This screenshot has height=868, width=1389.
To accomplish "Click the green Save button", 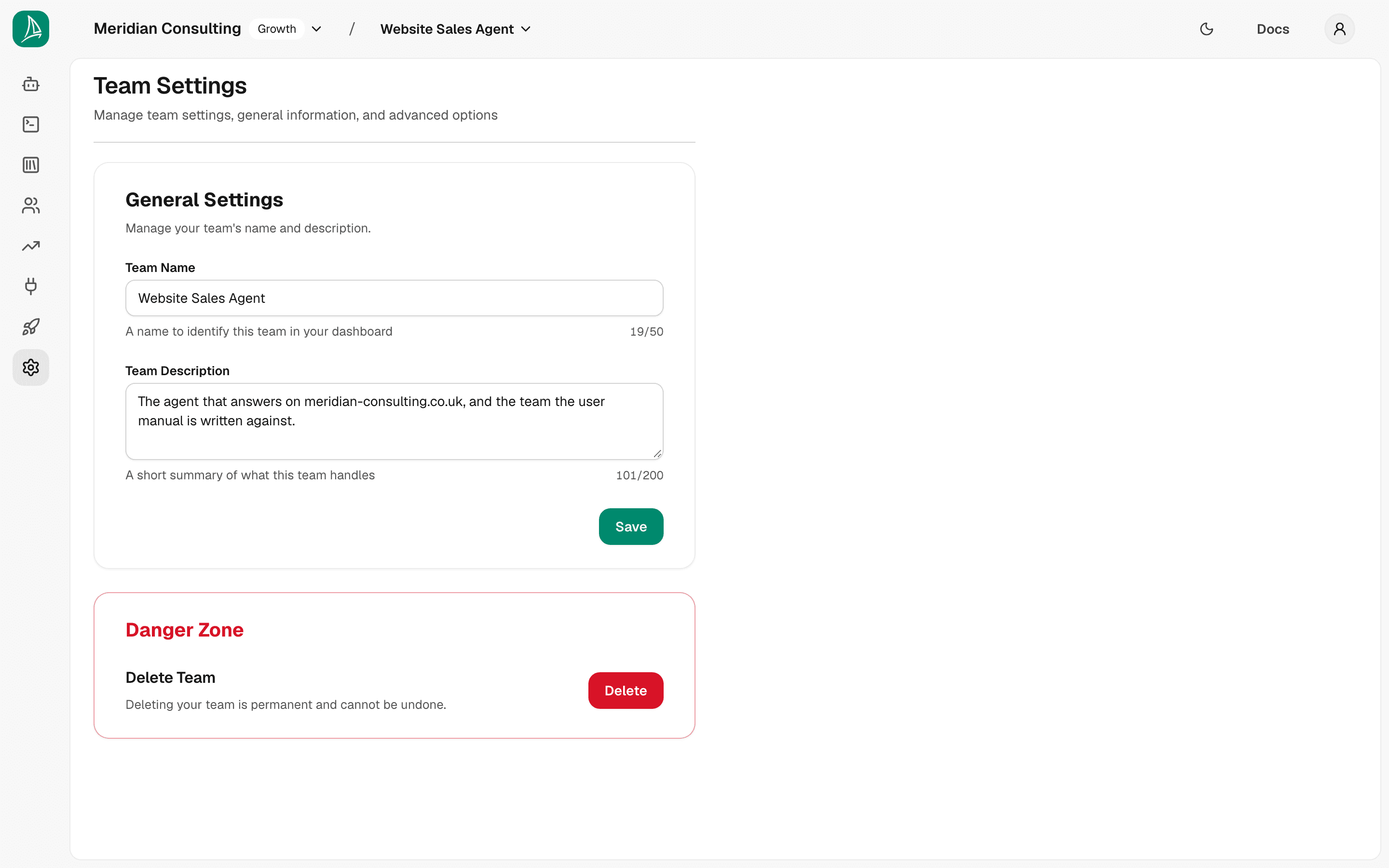I will pyautogui.click(x=631, y=527).
